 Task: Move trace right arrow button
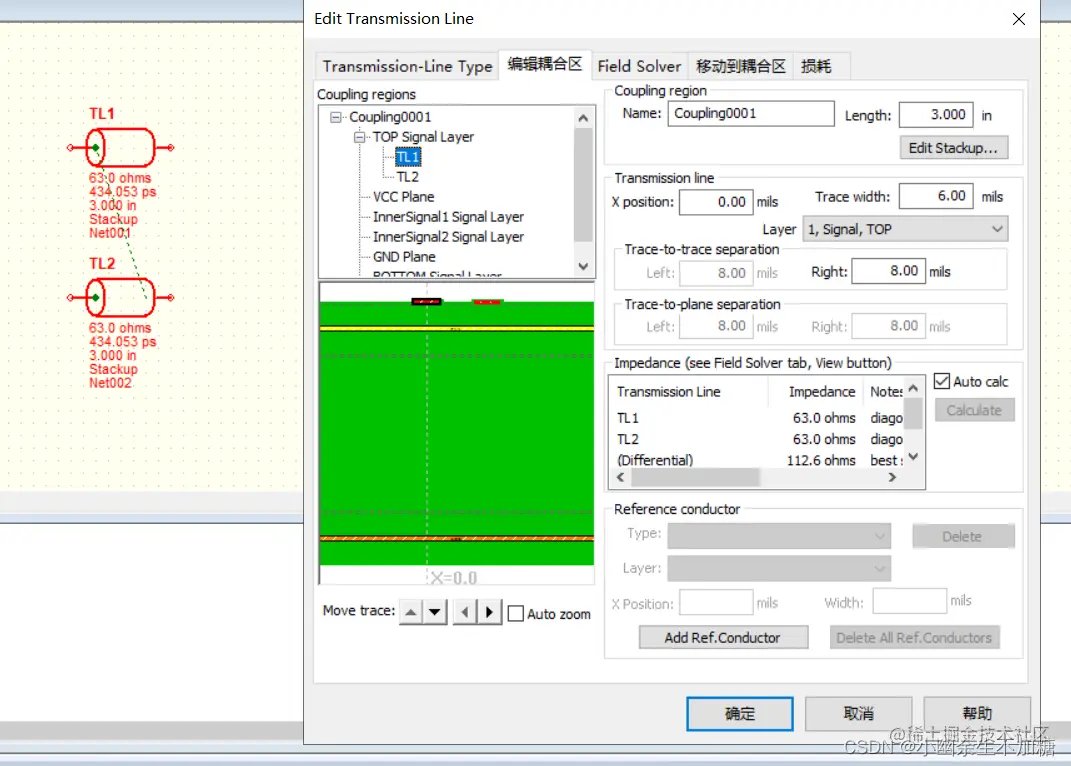pos(489,612)
